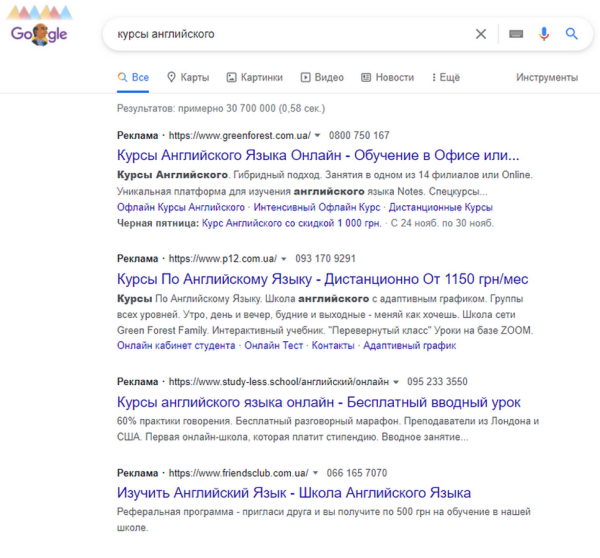Click the https://www.p12.com.ua/ URL text

pos(223,259)
